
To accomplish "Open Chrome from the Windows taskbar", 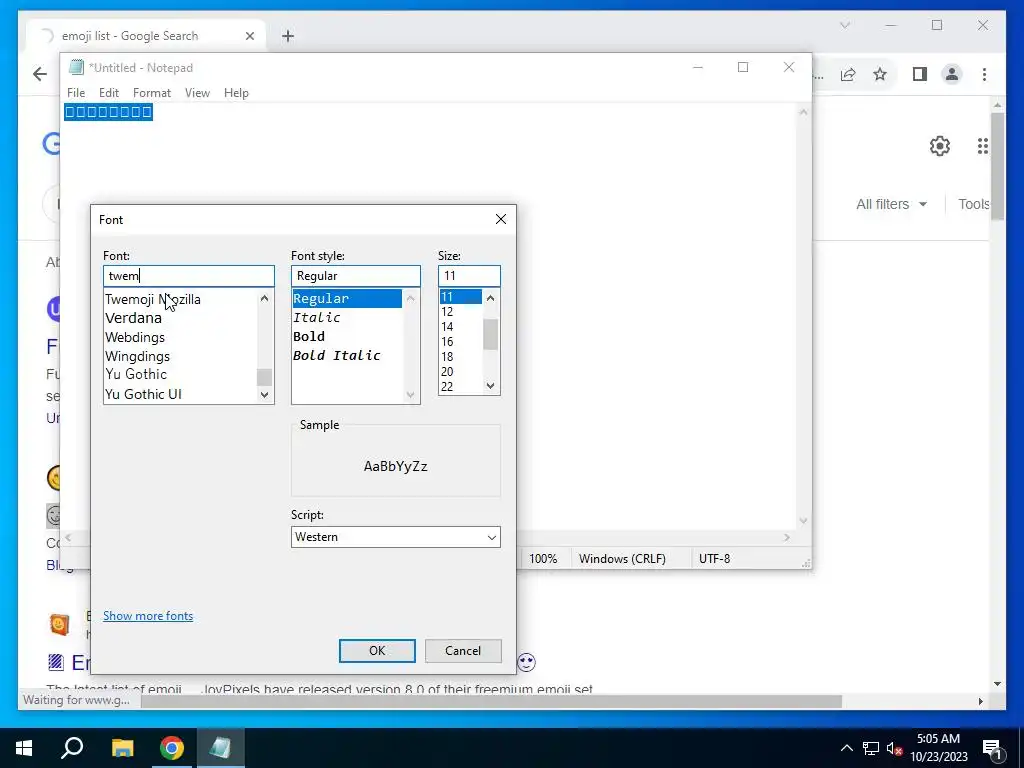I will pos(172,748).
